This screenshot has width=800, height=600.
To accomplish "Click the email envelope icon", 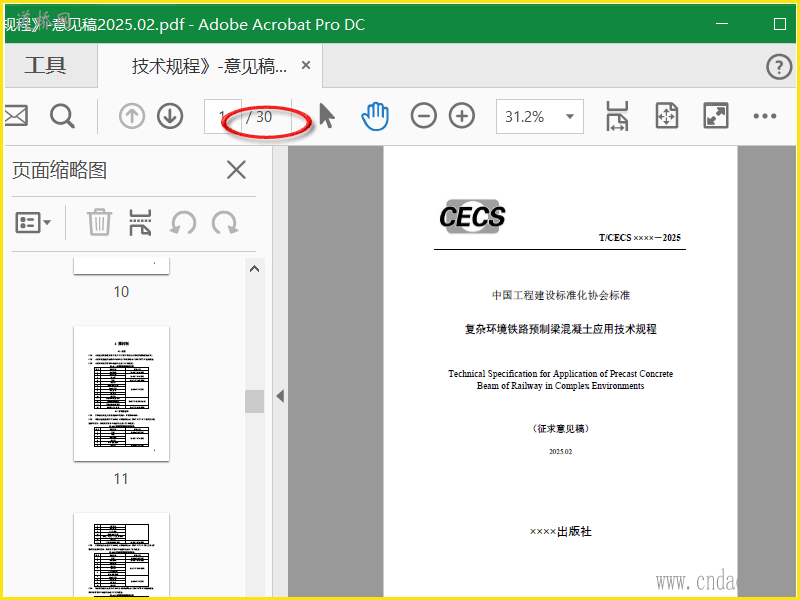I will 15,116.
